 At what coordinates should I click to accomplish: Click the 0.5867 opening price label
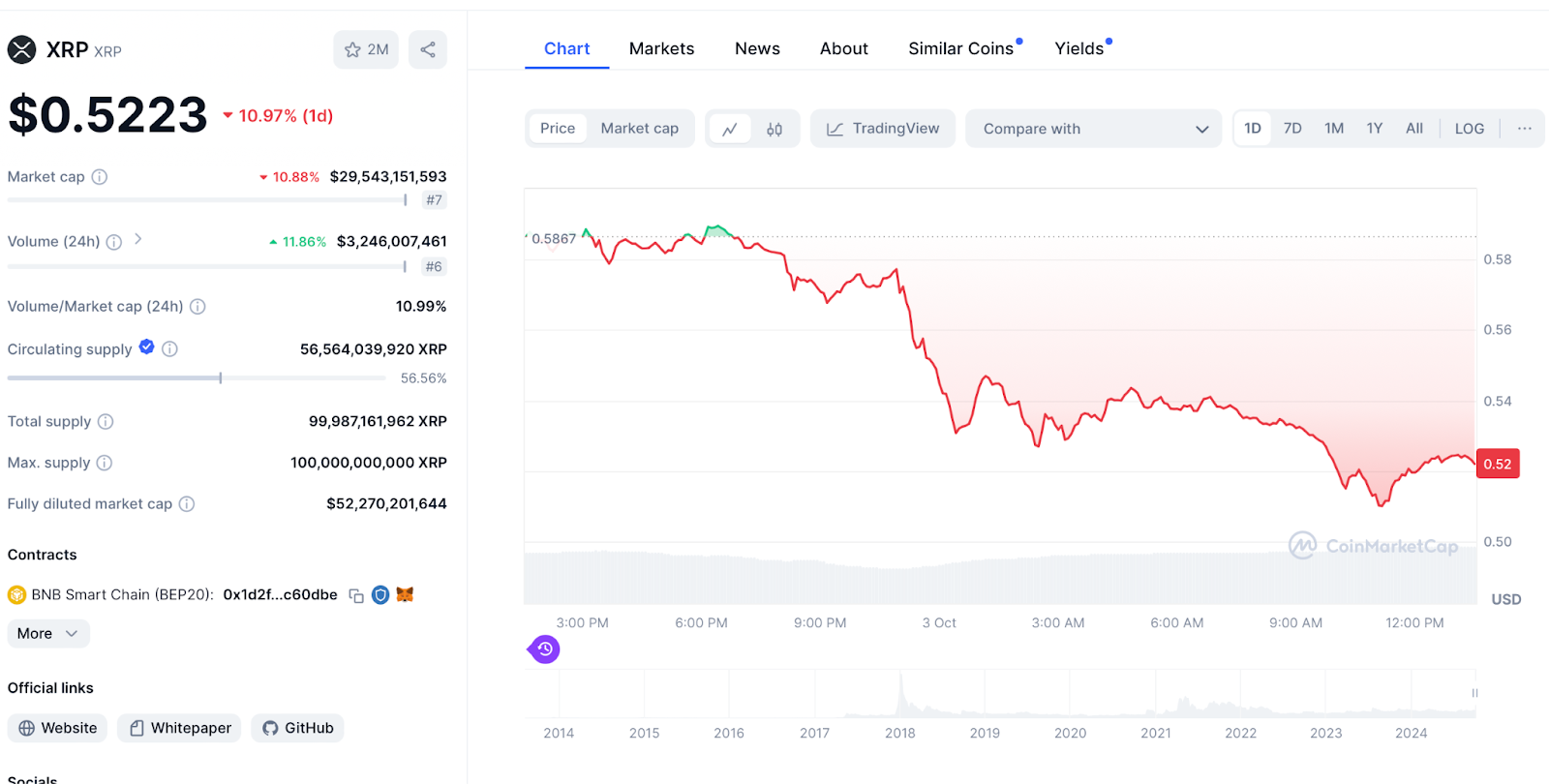[552, 238]
